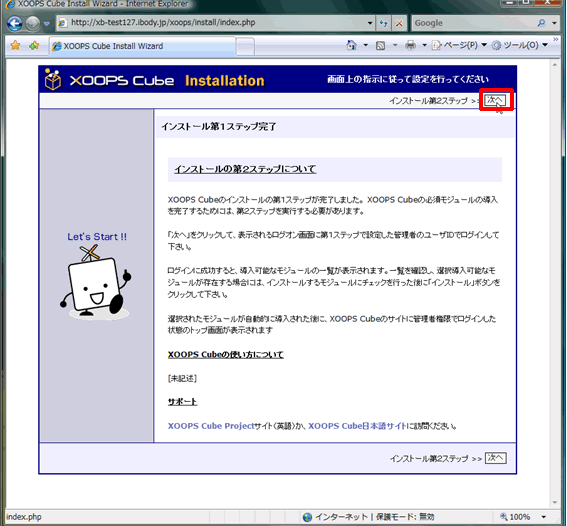Open the search provider dropdown arrow
The image size is (567, 526).
554,23
